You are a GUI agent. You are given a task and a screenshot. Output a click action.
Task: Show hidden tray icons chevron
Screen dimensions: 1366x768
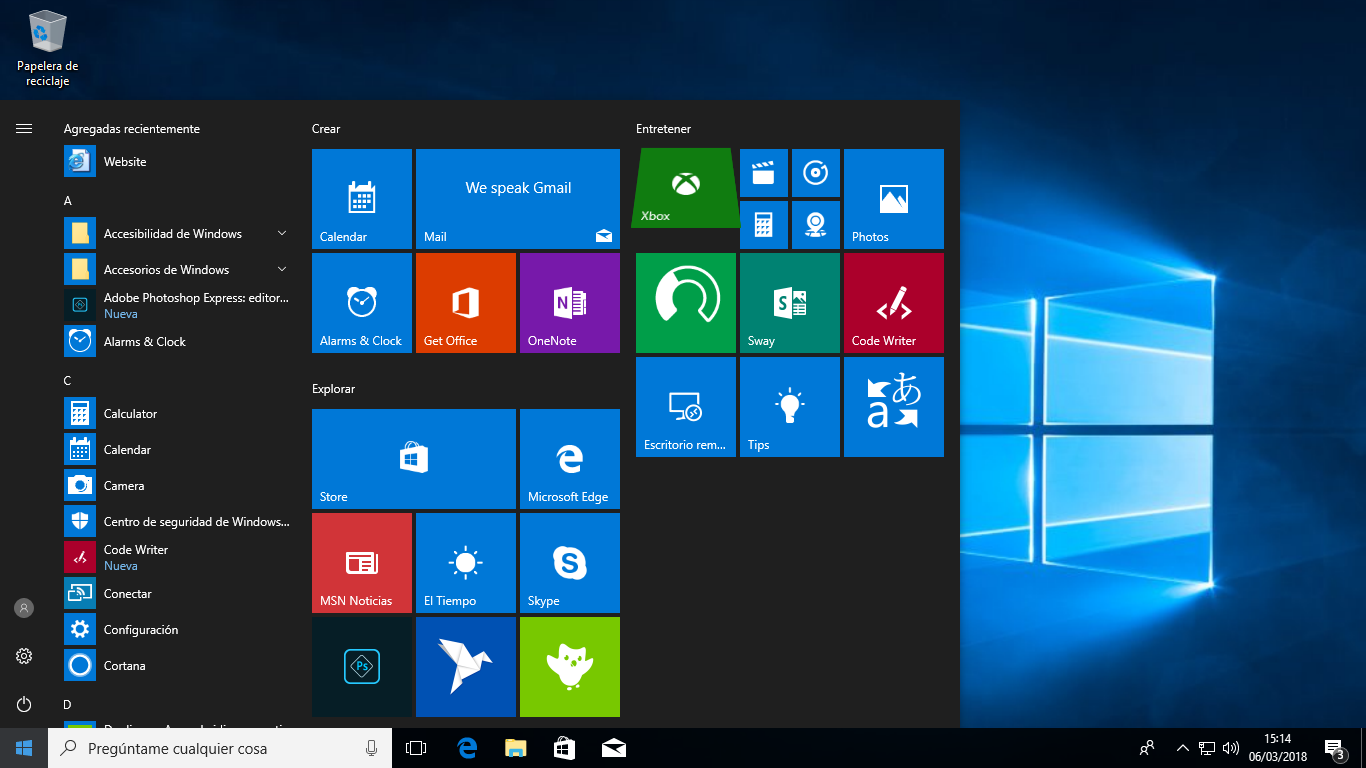tap(1183, 748)
